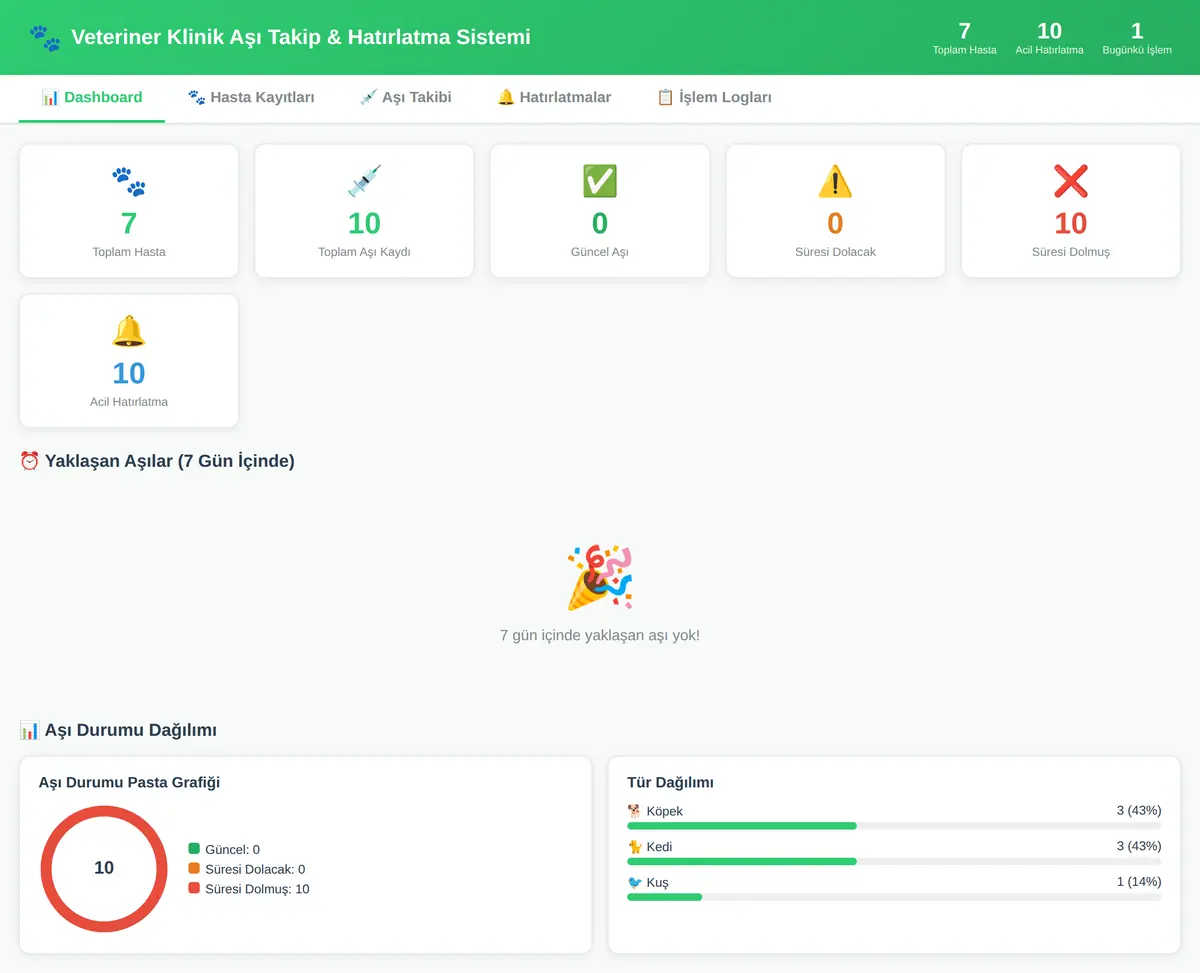This screenshot has width=1200, height=973.
Task: Click the Tür Dağılımı heading
Action: [670, 782]
